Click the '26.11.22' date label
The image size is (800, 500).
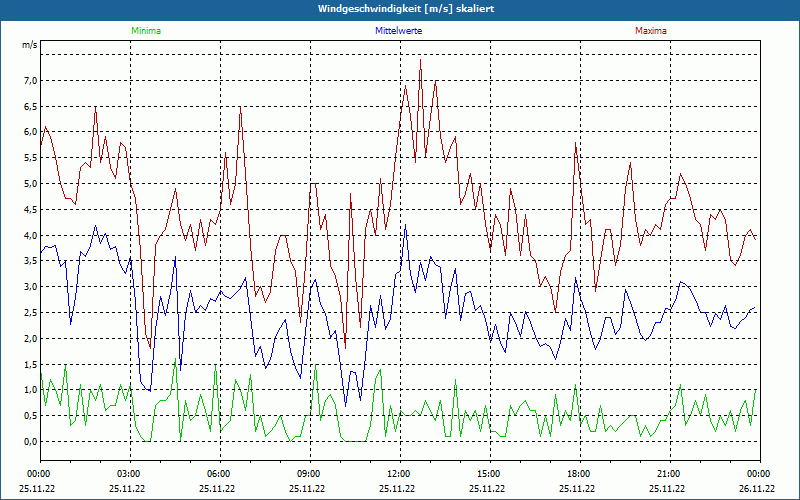tap(757, 488)
